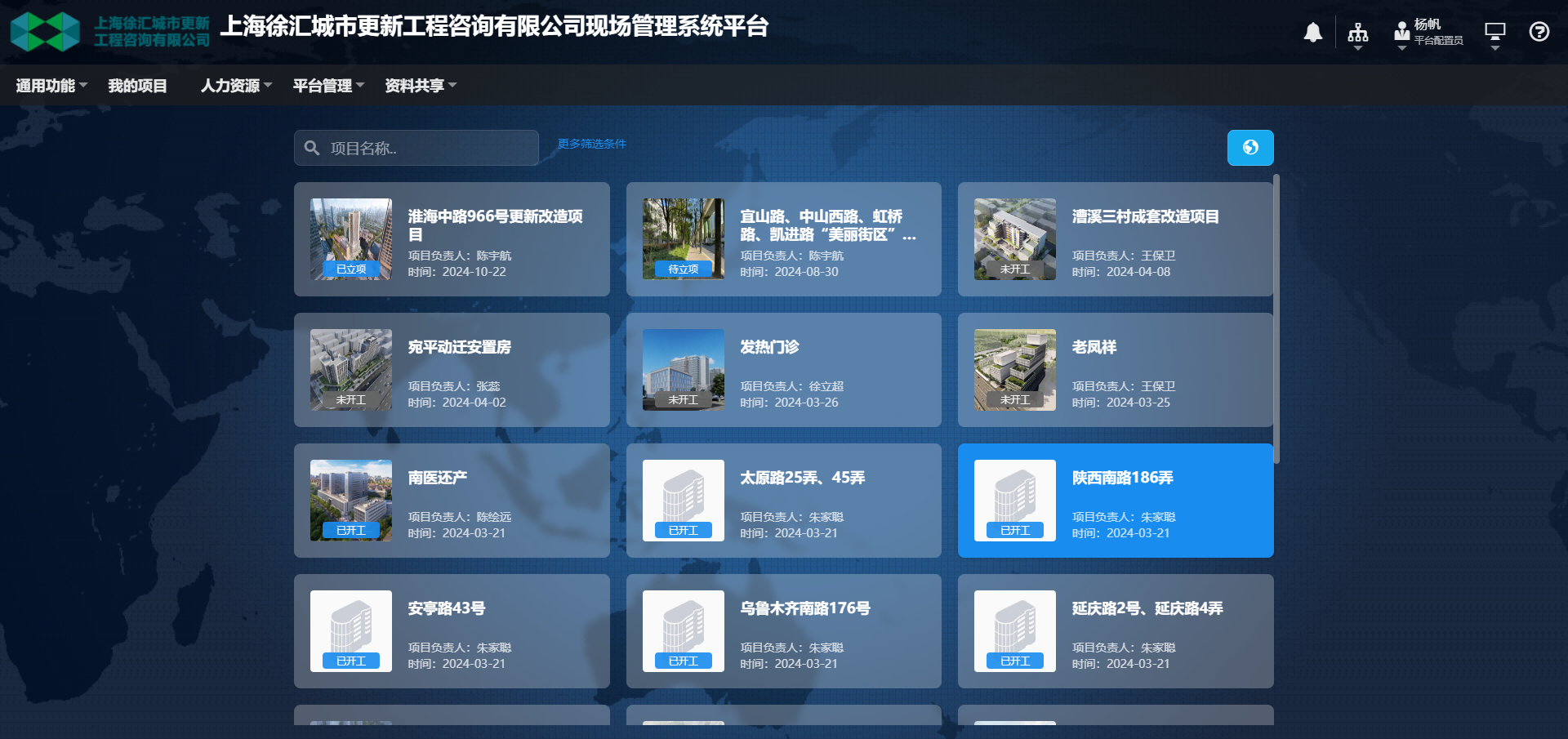Click the 待立项 badge on 宜山路 project
Image resolution: width=1568 pixels, height=739 pixels.
coord(684,269)
